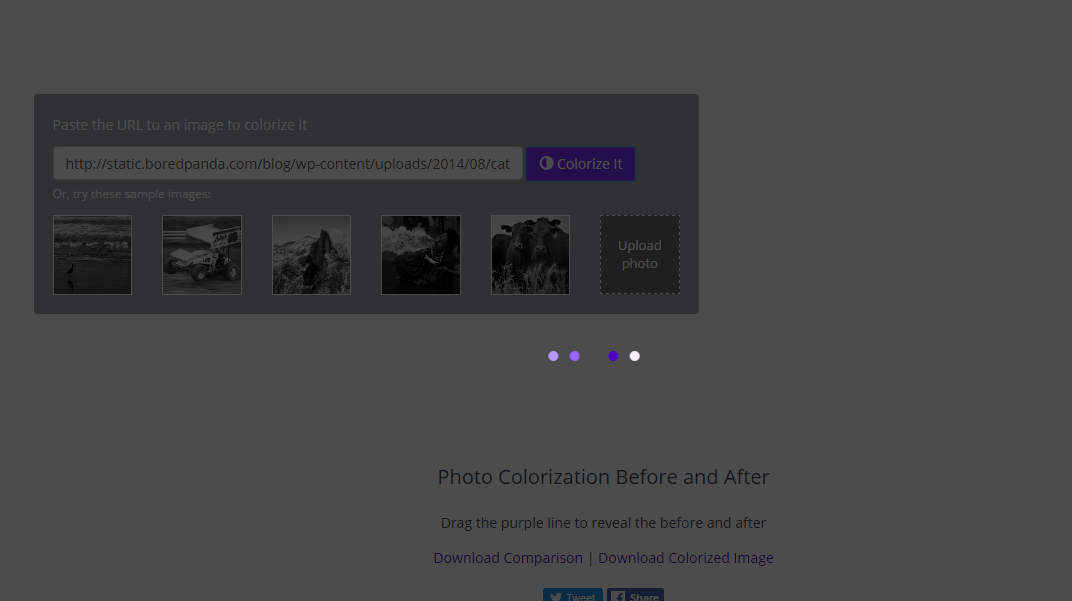Click the image URL input field
This screenshot has height=601, width=1072.
click(287, 163)
